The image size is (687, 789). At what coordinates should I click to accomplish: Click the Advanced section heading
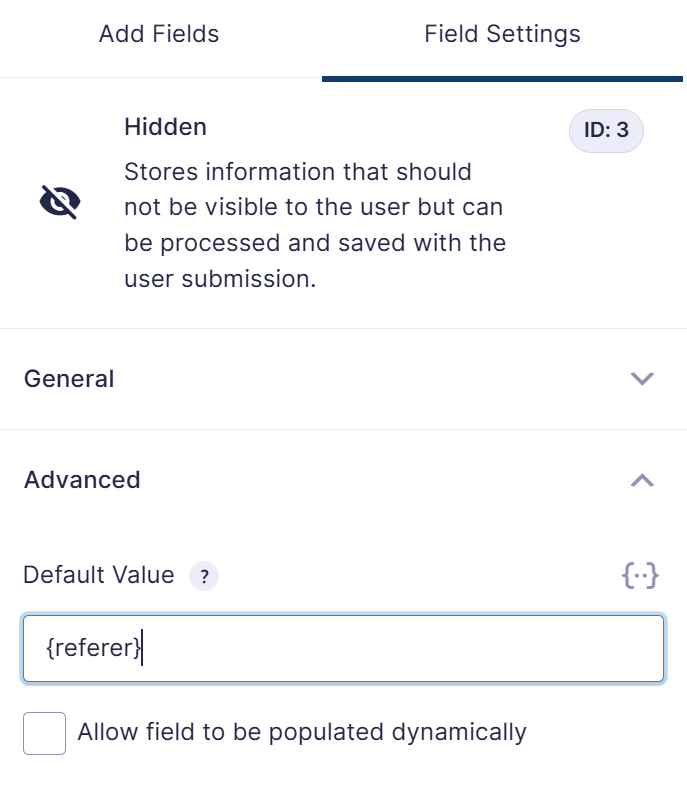82,480
